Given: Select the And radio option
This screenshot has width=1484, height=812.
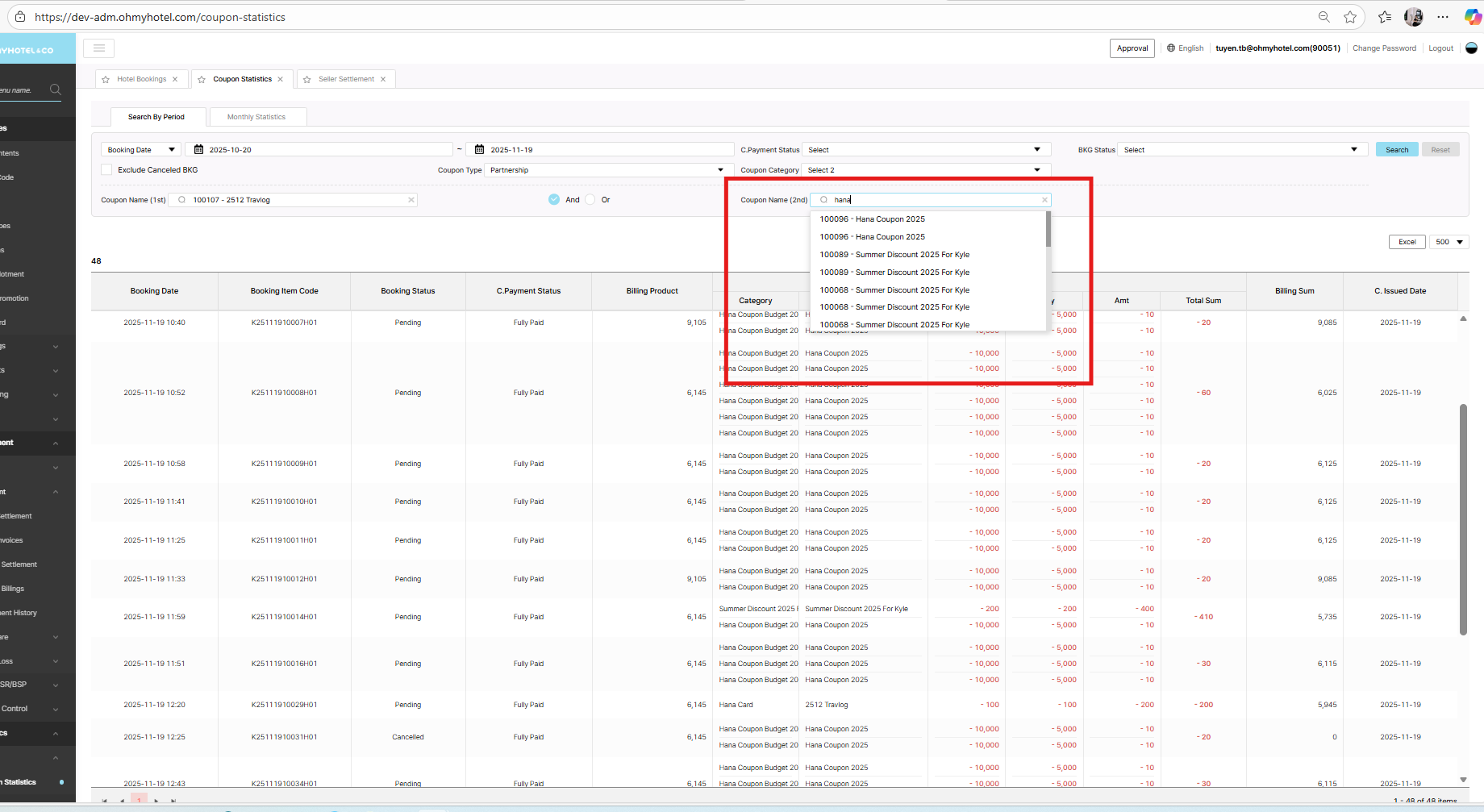Looking at the screenshot, I should point(554,200).
